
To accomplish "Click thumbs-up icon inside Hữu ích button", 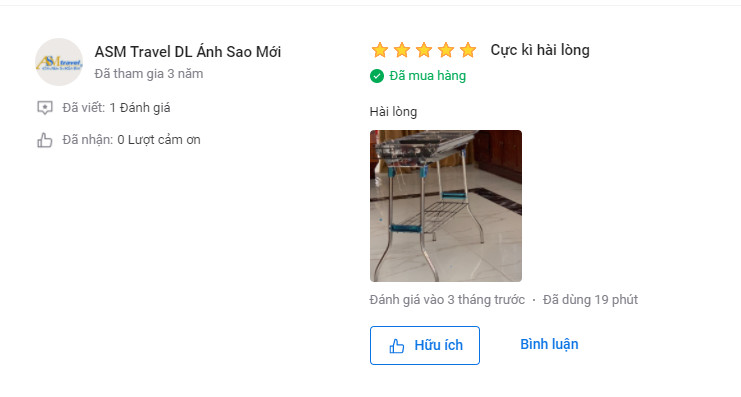I will [396, 346].
